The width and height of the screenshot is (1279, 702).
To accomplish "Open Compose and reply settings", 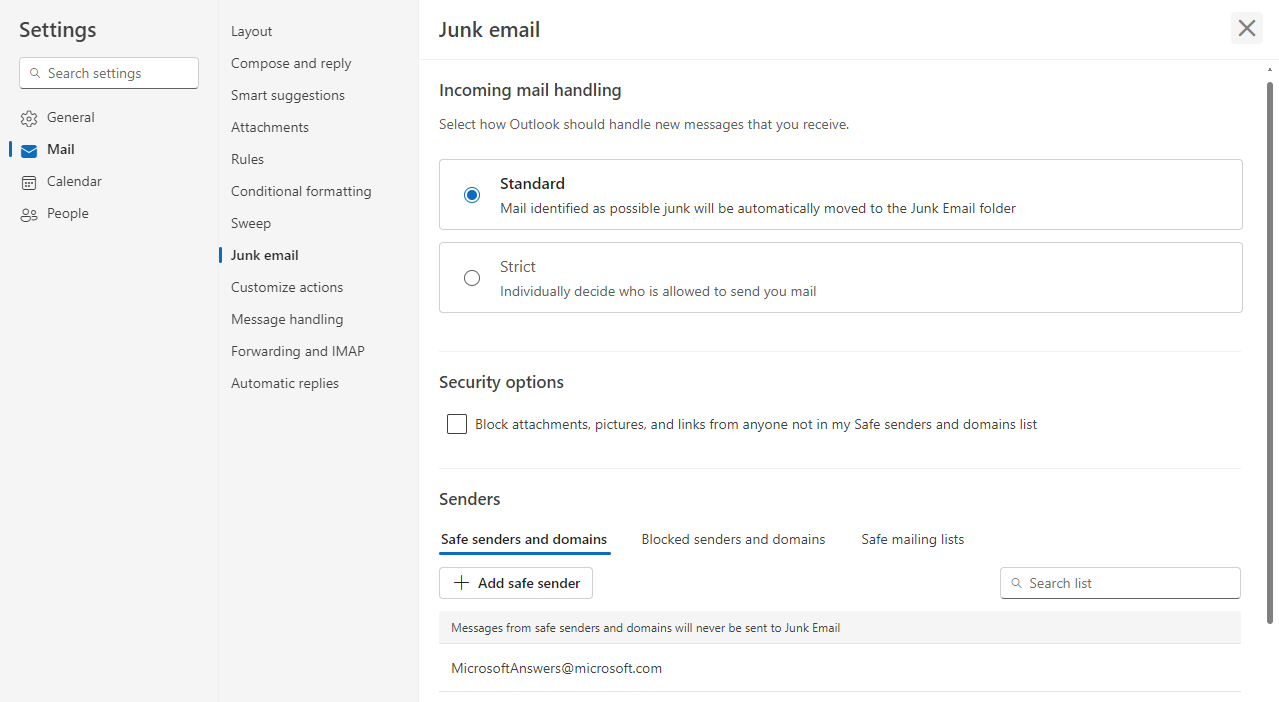I will (291, 63).
